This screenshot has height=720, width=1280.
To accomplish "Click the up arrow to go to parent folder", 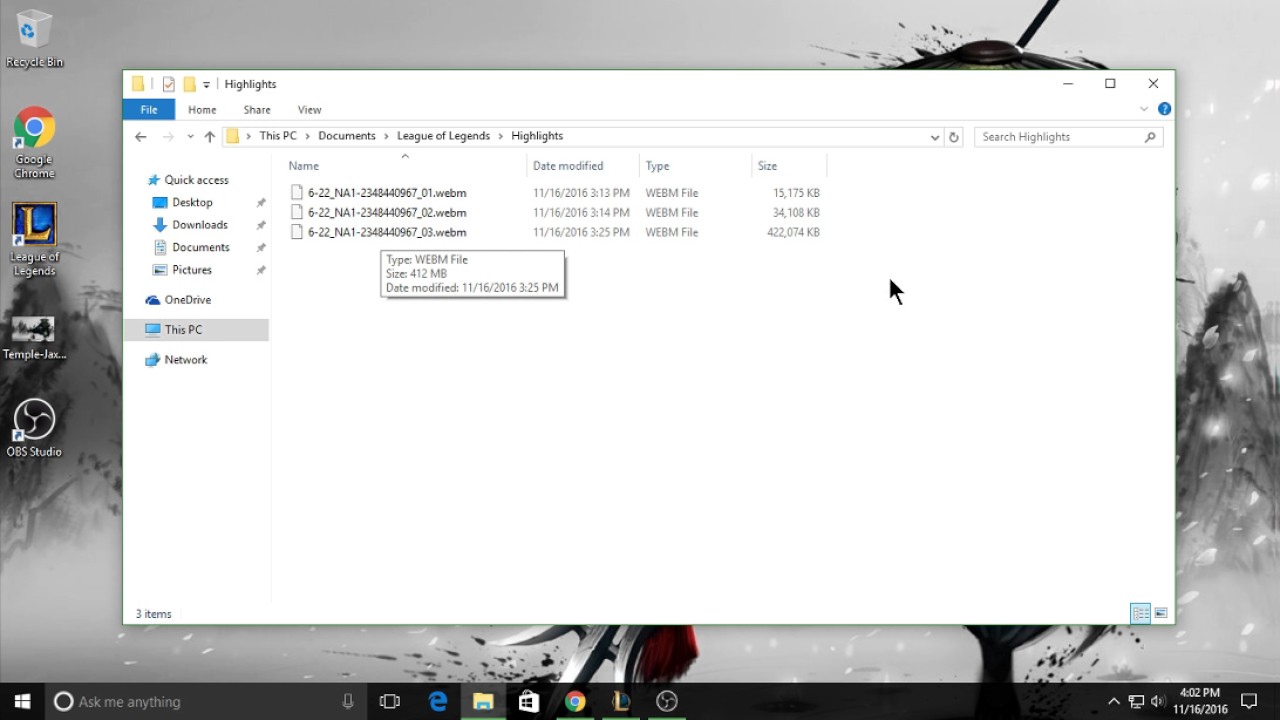I will [210, 136].
